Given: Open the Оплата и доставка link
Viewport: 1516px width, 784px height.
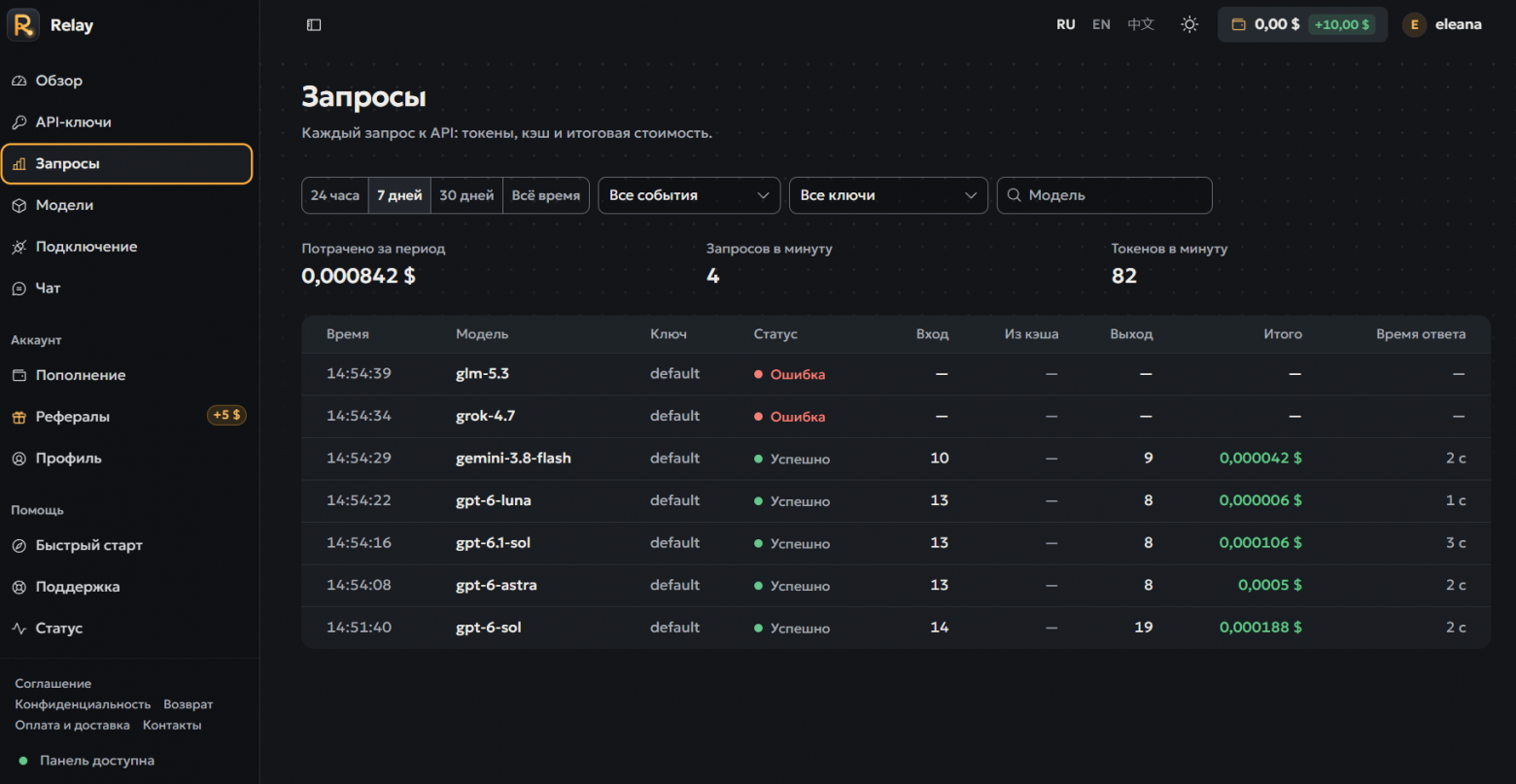Looking at the screenshot, I should pos(72,726).
